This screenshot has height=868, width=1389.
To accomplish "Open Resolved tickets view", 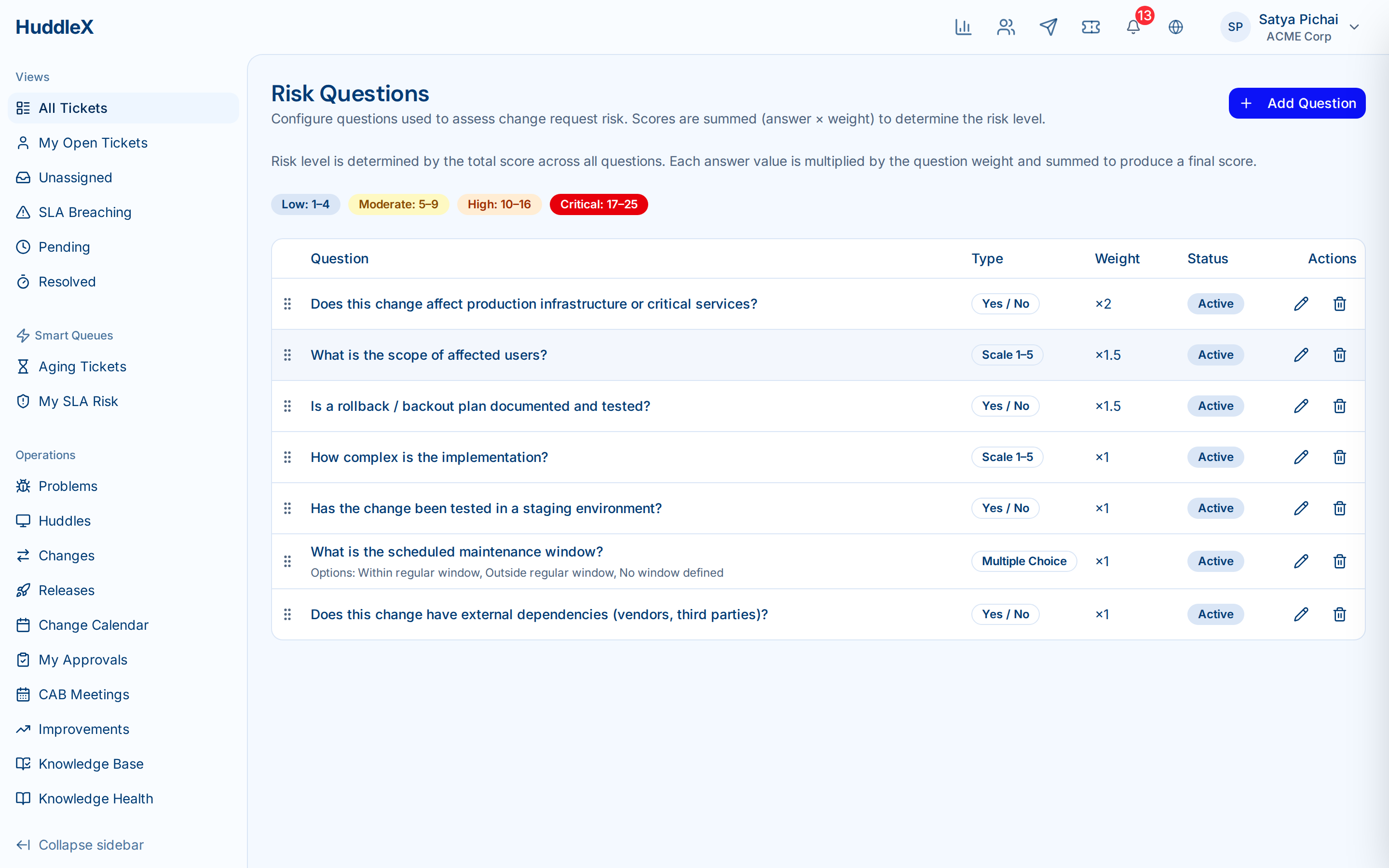I will coord(123,282).
